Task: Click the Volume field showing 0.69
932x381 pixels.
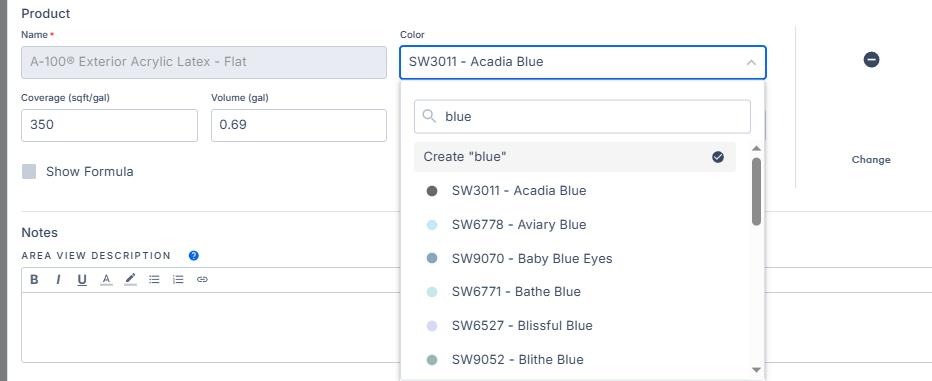Action: click(x=299, y=125)
